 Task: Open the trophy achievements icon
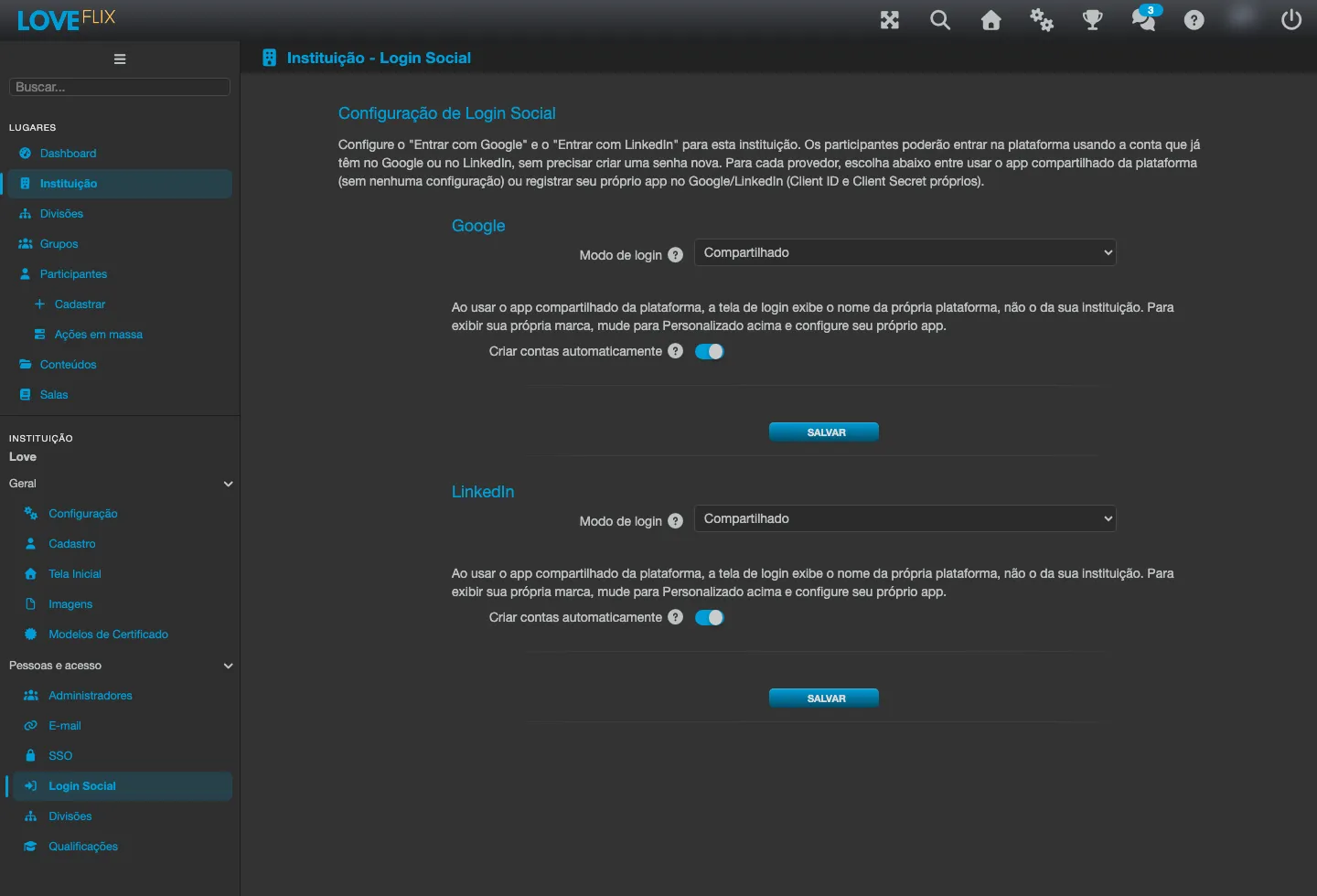[x=1093, y=20]
